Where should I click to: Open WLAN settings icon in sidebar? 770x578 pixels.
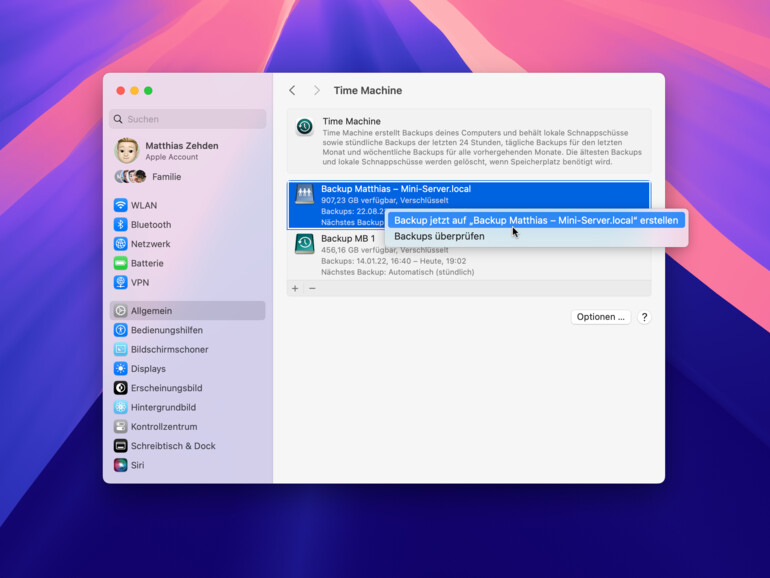(x=120, y=205)
